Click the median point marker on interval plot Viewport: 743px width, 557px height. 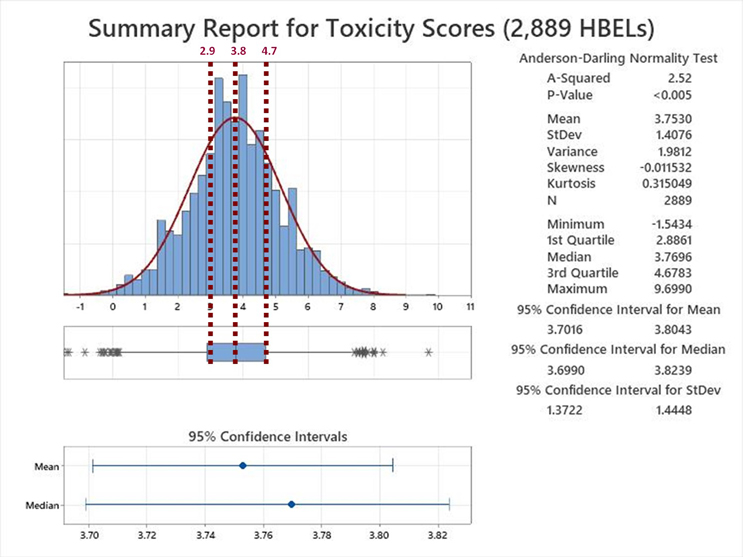coord(291,504)
